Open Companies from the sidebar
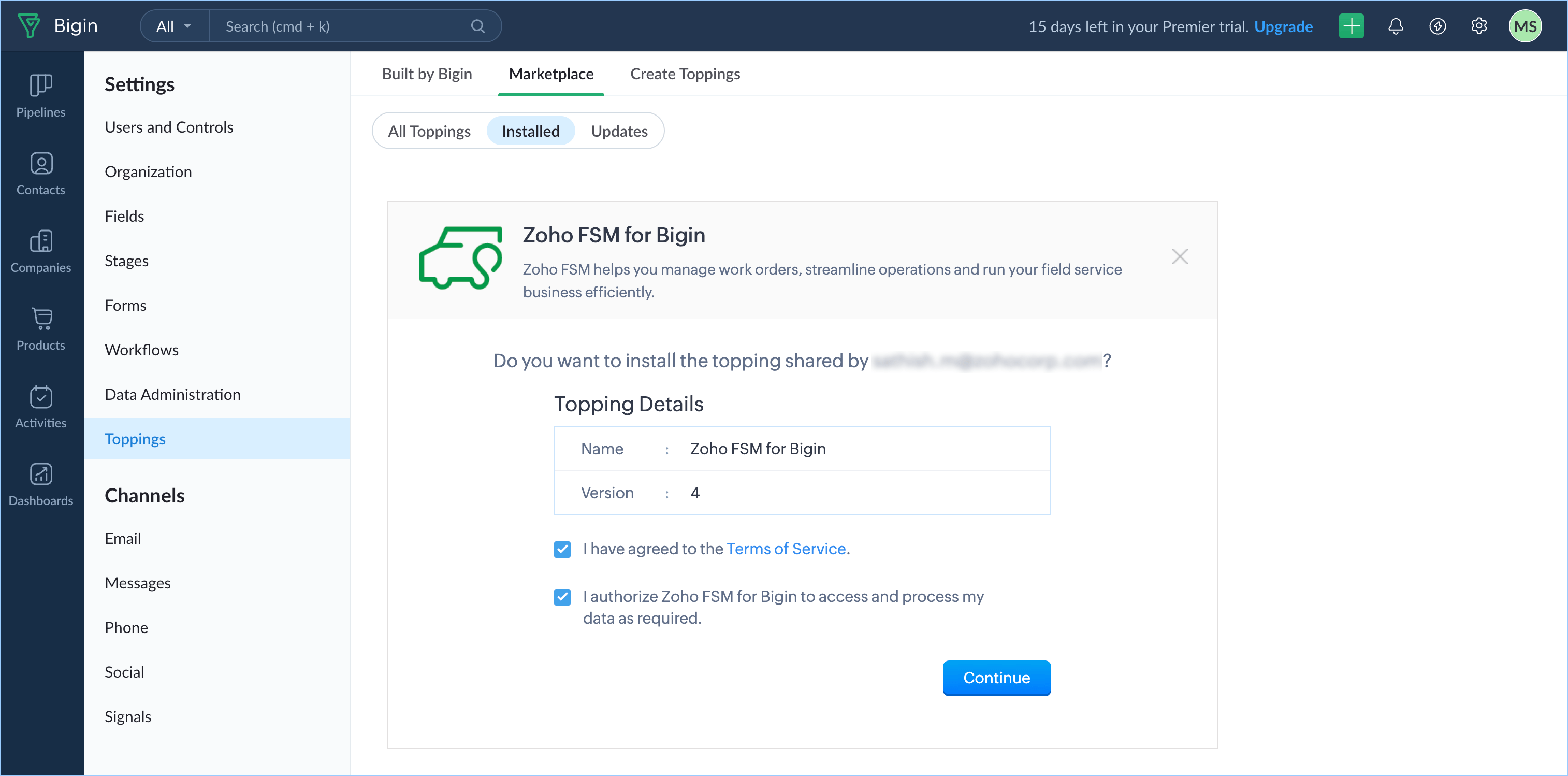The height and width of the screenshot is (776, 1568). tap(41, 251)
